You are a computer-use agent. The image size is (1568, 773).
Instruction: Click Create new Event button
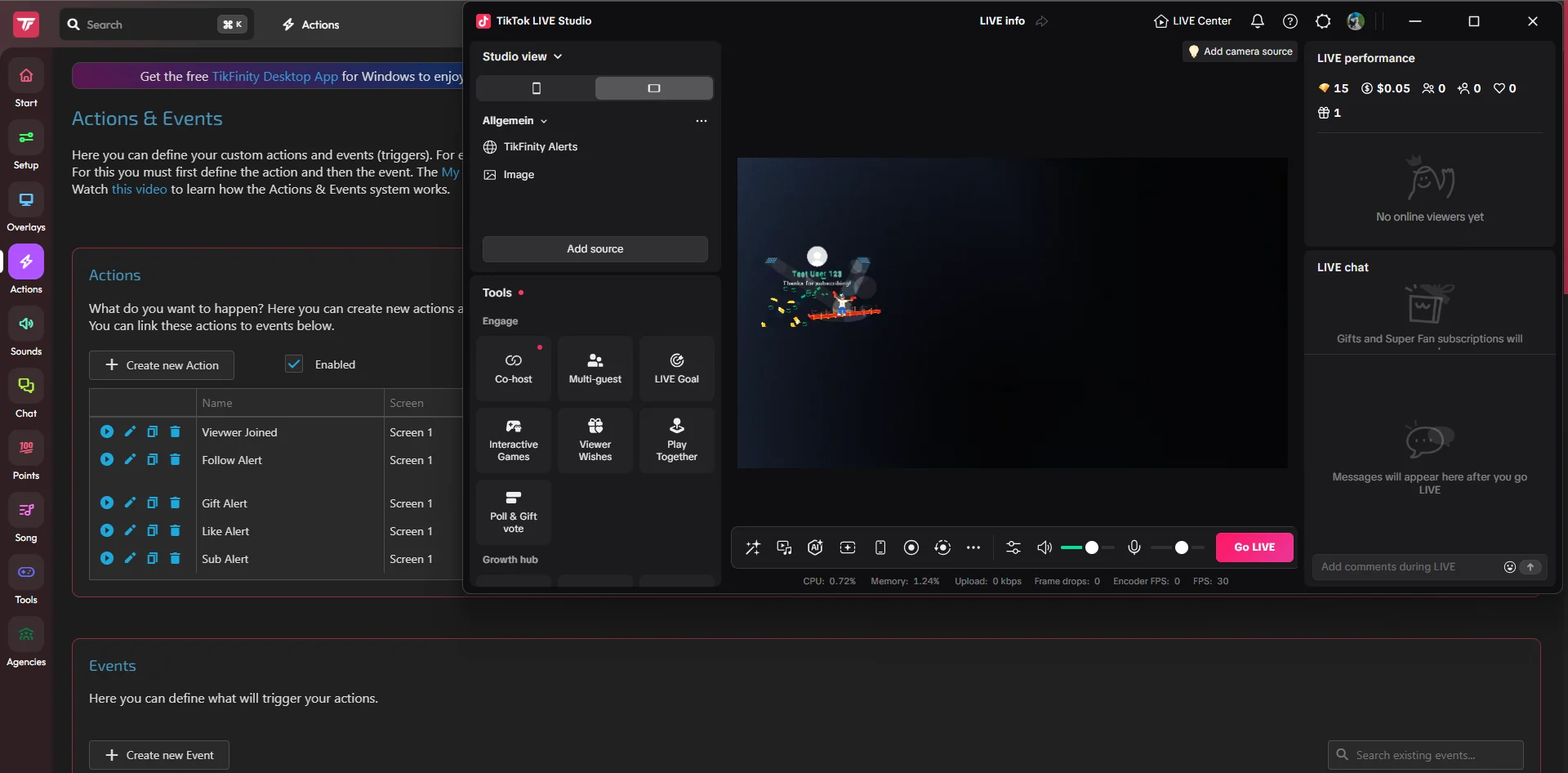click(159, 755)
